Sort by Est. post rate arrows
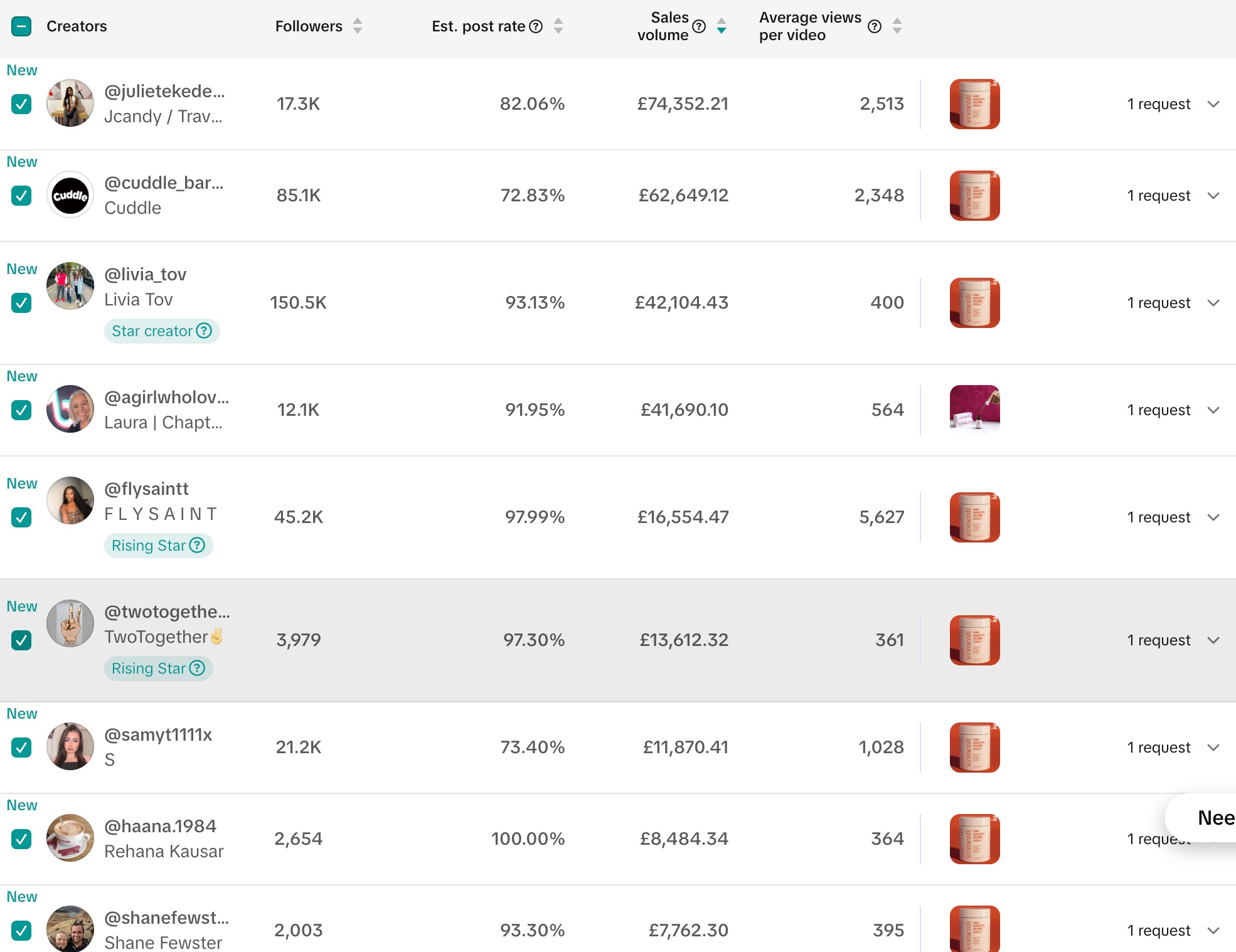The width and height of the screenshot is (1236, 952). (558, 26)
